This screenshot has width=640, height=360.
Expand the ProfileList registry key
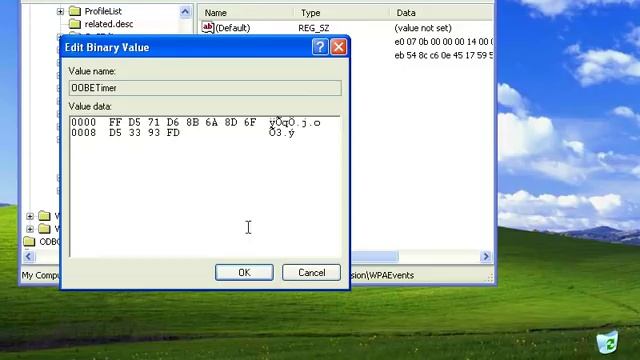(x=60, y=11)
